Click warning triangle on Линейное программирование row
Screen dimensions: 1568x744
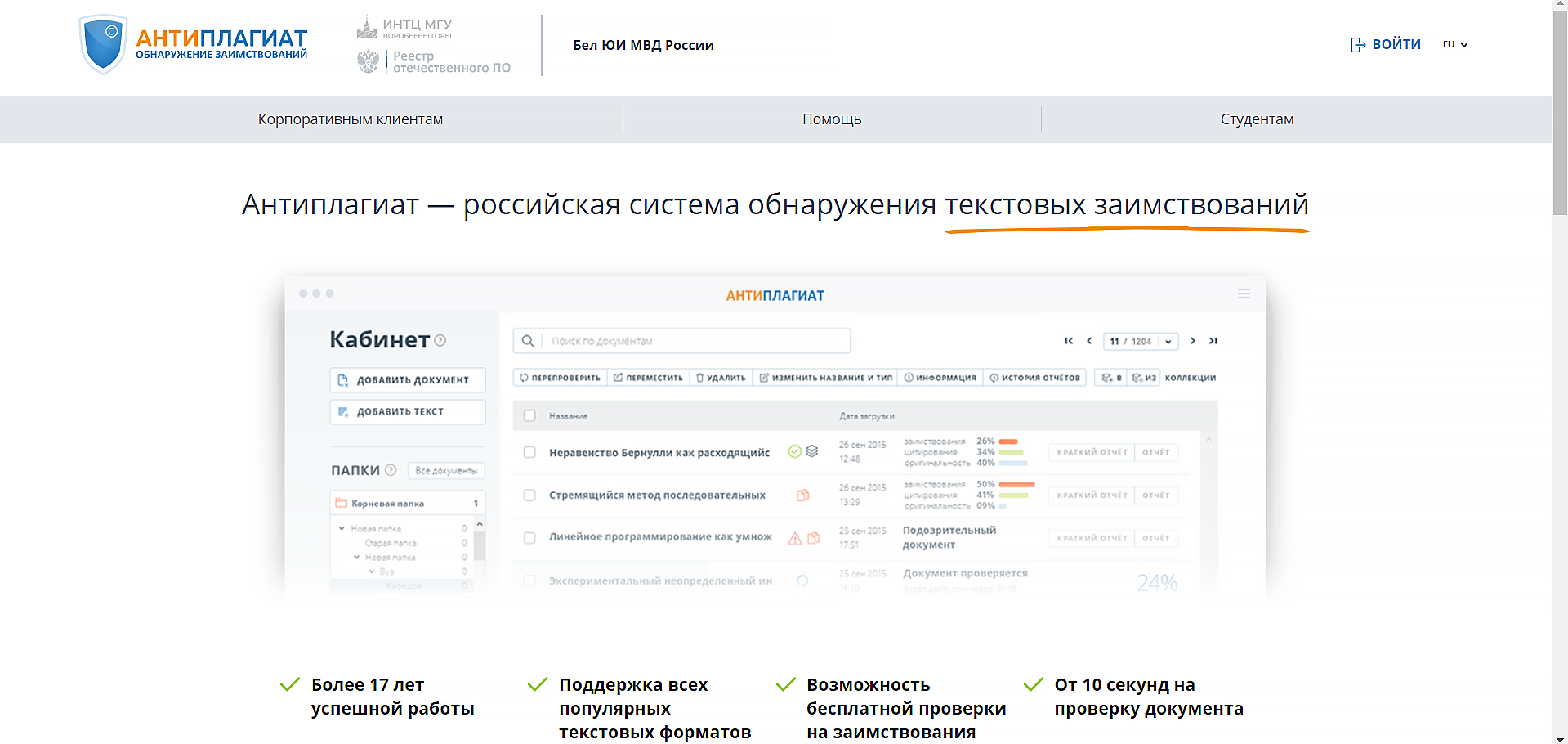(x=794, y=538)
